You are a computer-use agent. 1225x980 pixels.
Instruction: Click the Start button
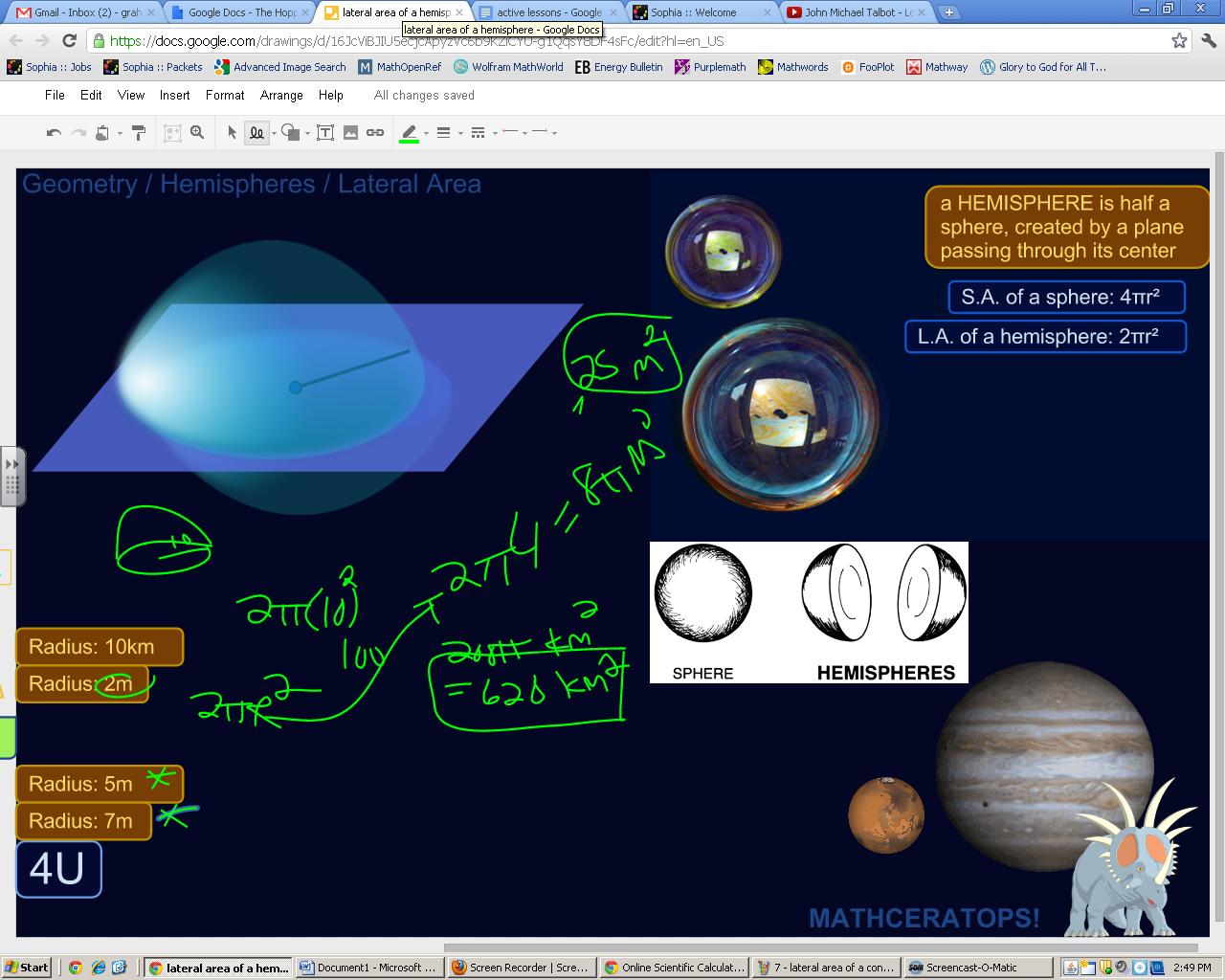(x=26, y=967)
